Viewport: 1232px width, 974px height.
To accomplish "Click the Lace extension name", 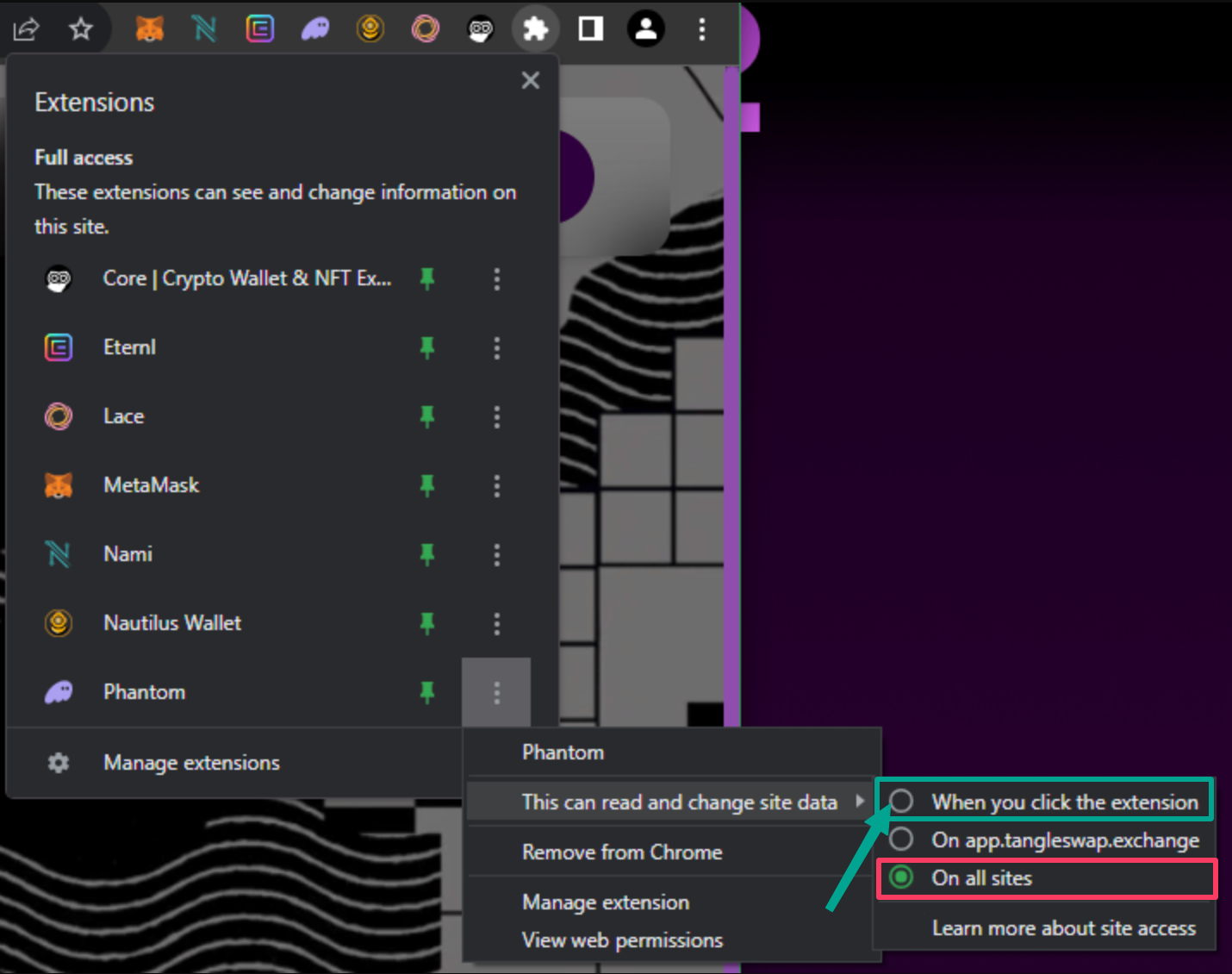I will click(123, 416).
